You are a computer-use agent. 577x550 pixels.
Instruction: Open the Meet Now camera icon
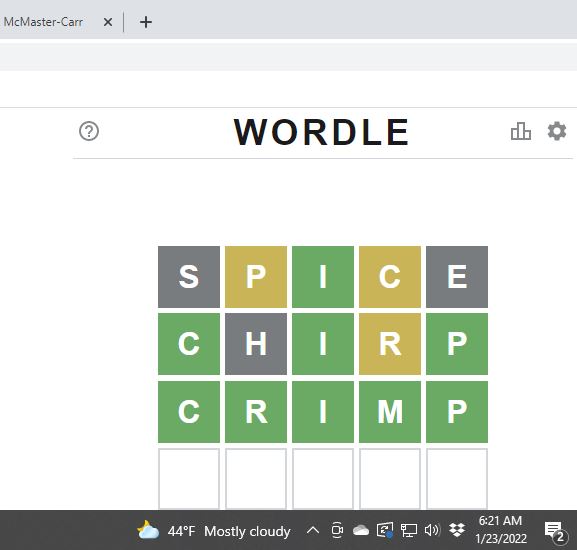(337, 530)
